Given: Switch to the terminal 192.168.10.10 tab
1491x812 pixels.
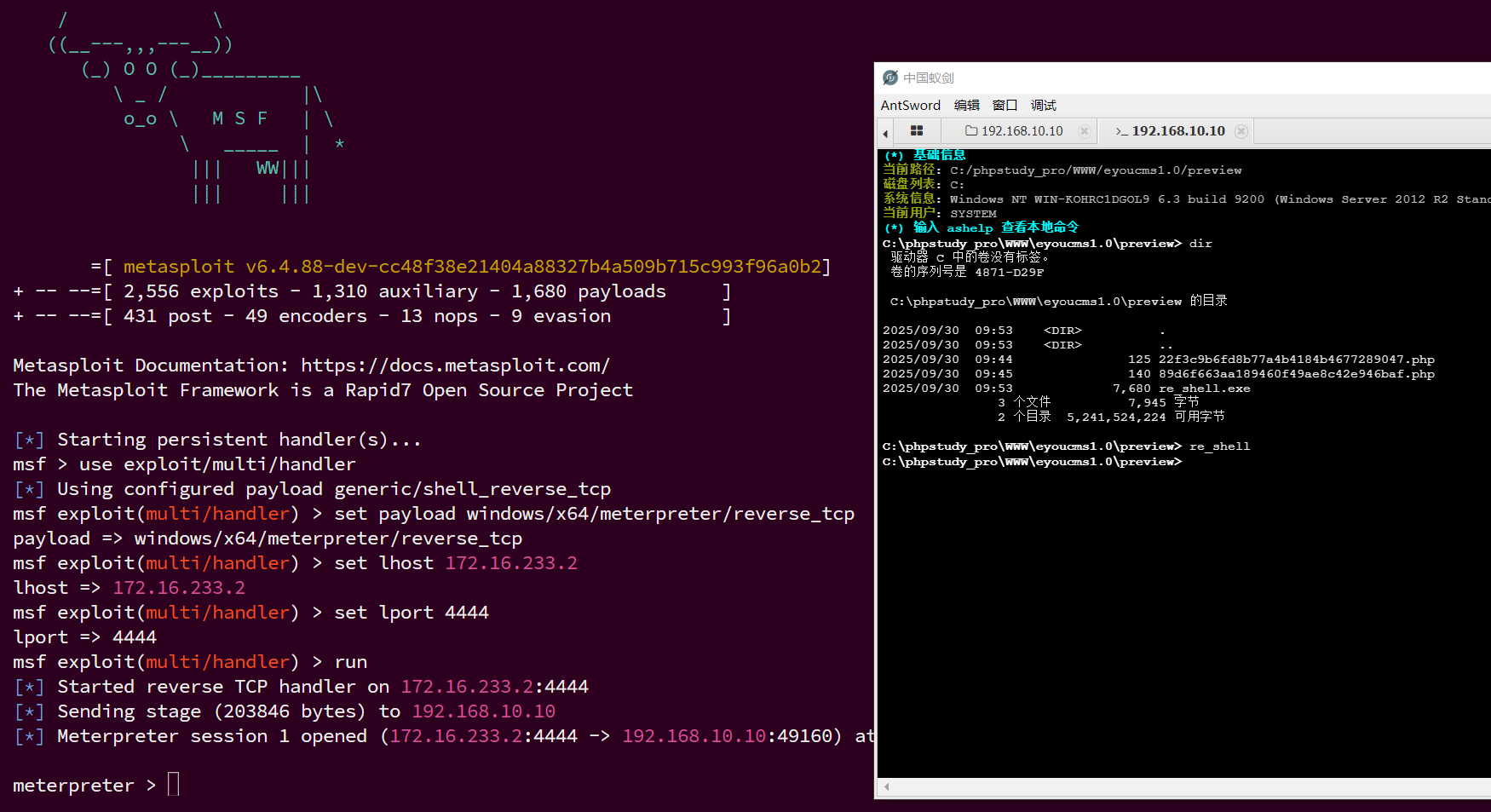Looking at the screenshot, I should (x=1178, y=131).
